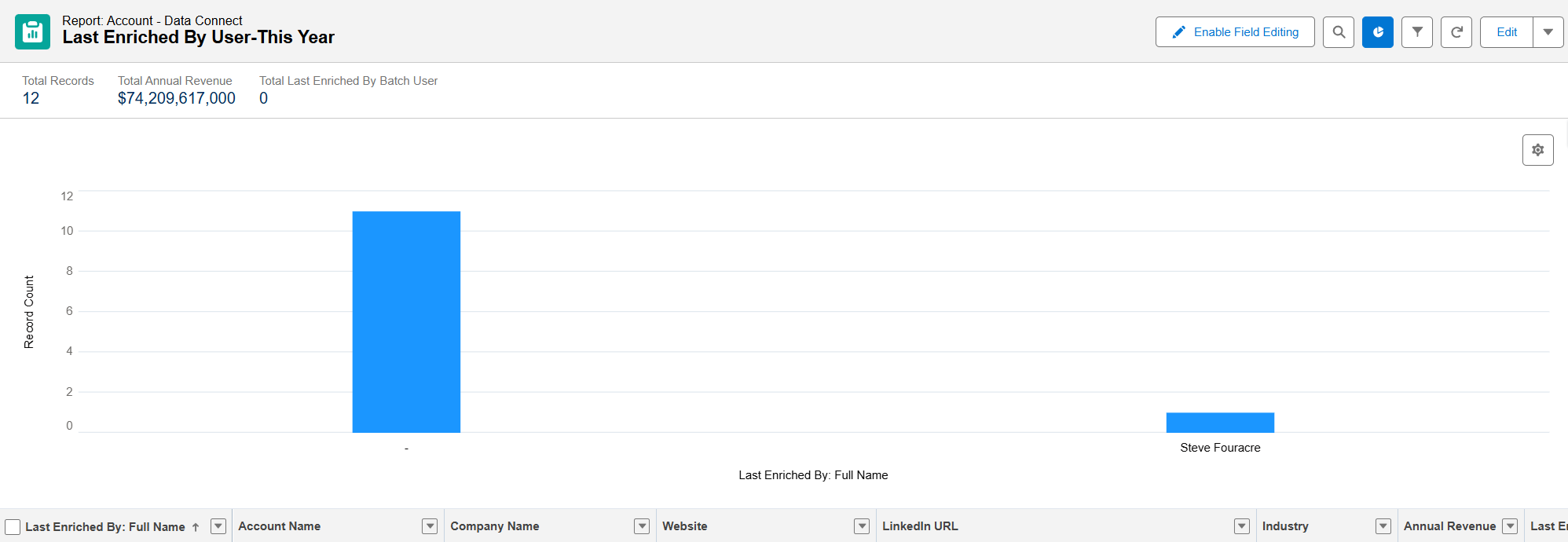
Task: Expand the Edit more-actions dropdown
Action: pos(1548,32)
